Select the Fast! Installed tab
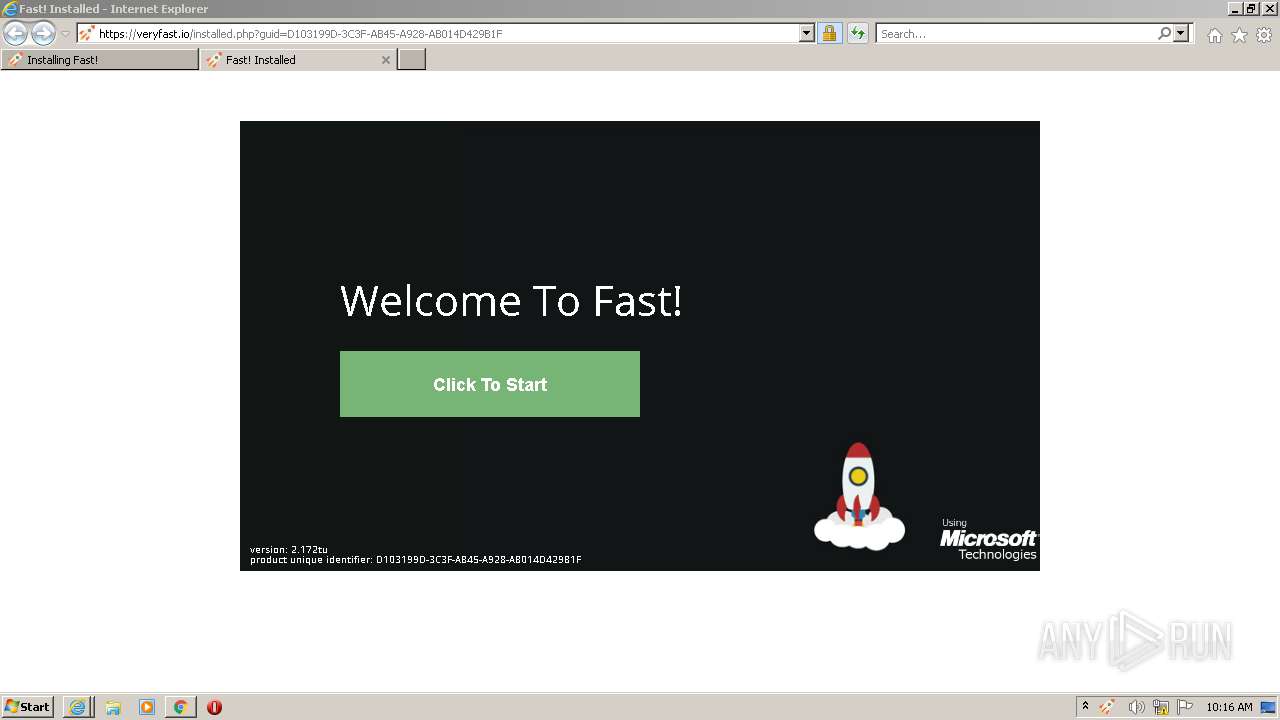Screen dimensions: 1280x720 [290, 60]
